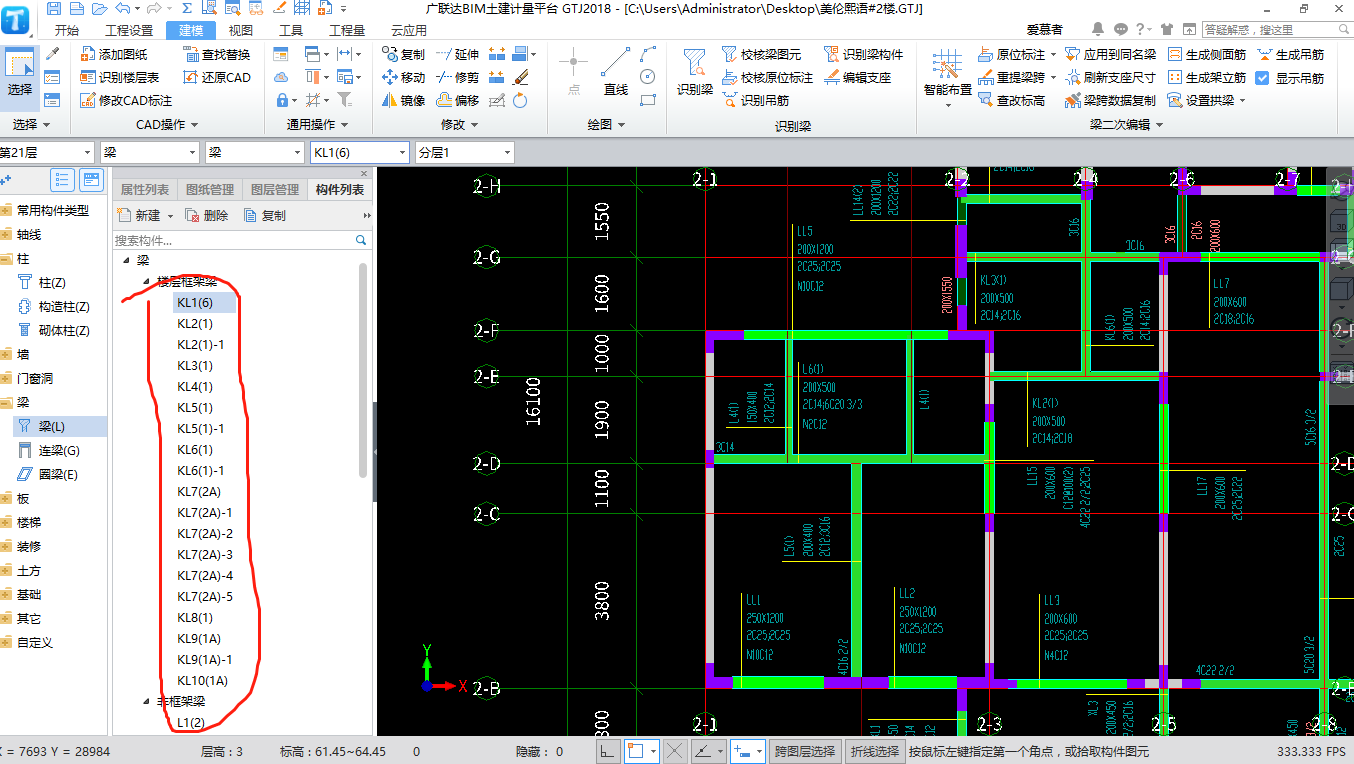
Task: Click 还原CAD restore tool
Action: 217,77
